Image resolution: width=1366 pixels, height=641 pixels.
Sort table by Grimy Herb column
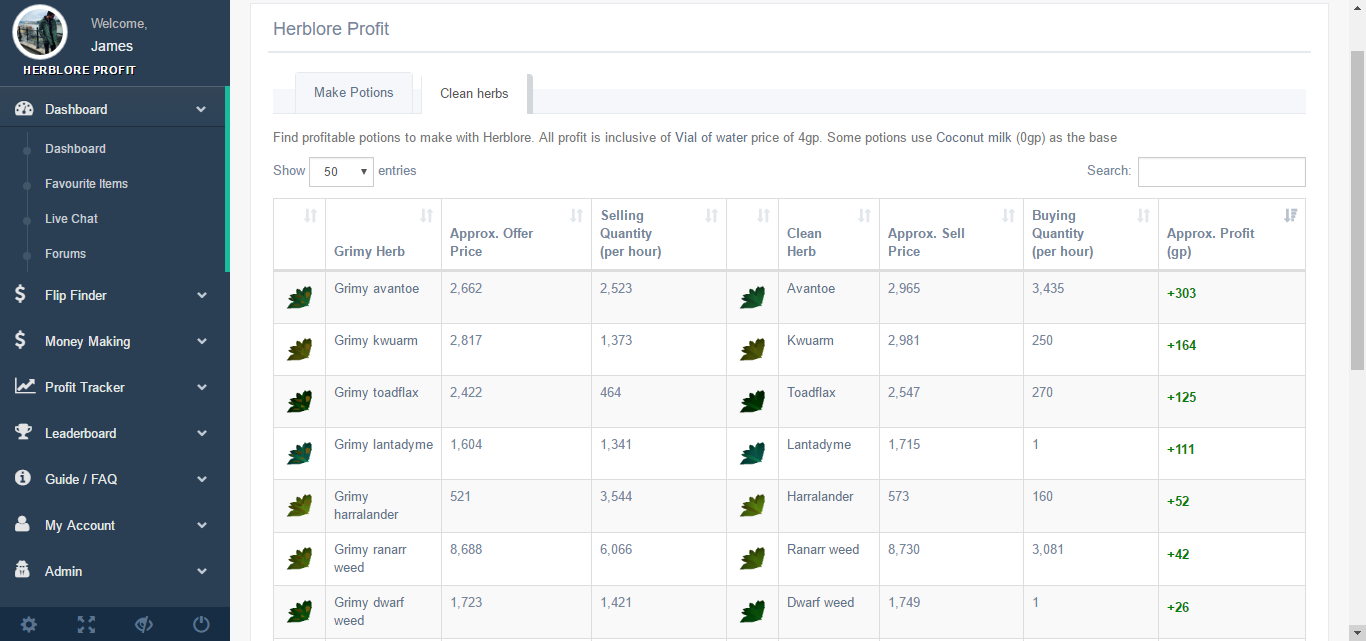point(384,234)
